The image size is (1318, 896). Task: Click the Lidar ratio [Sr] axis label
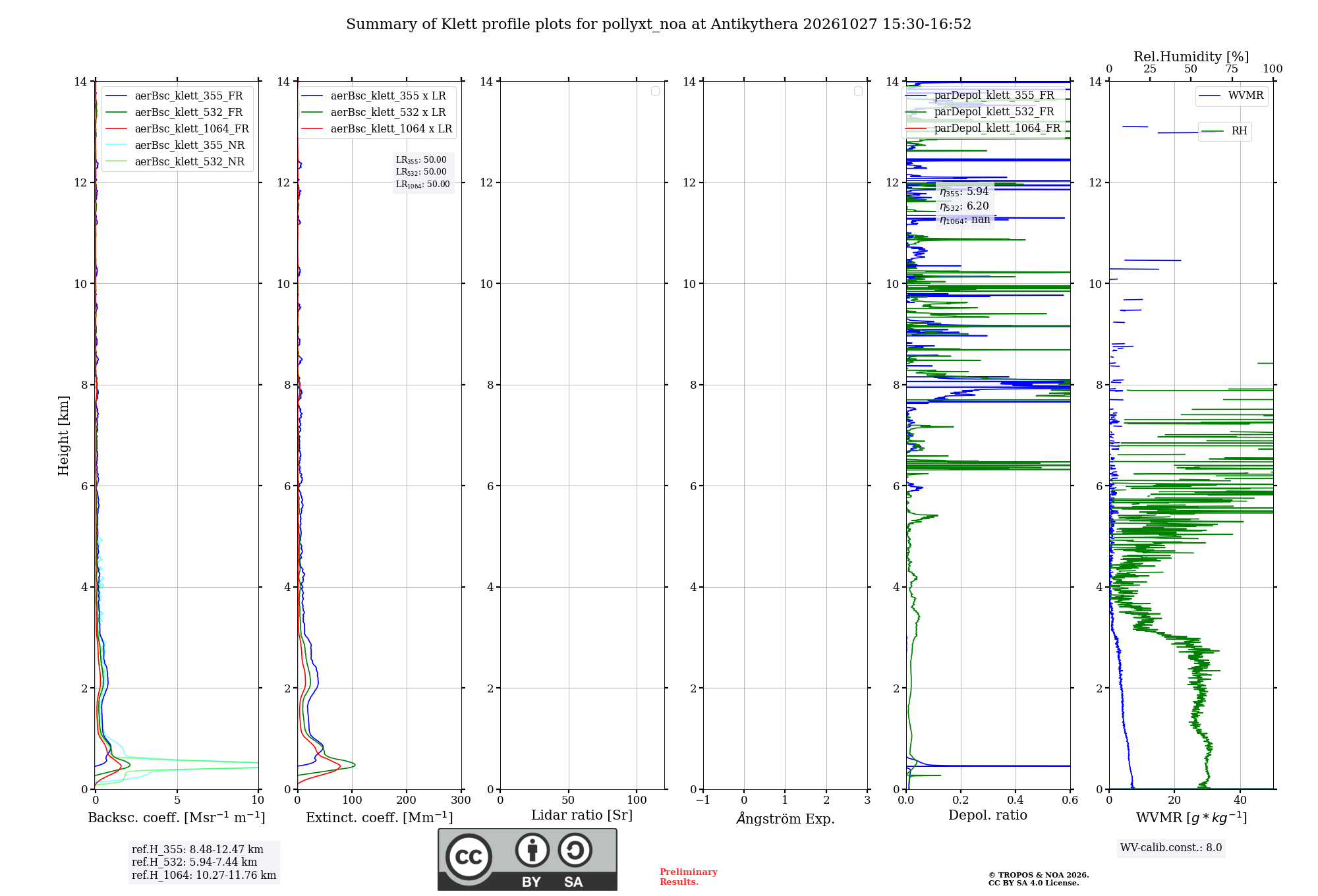[x=582, y=816]
